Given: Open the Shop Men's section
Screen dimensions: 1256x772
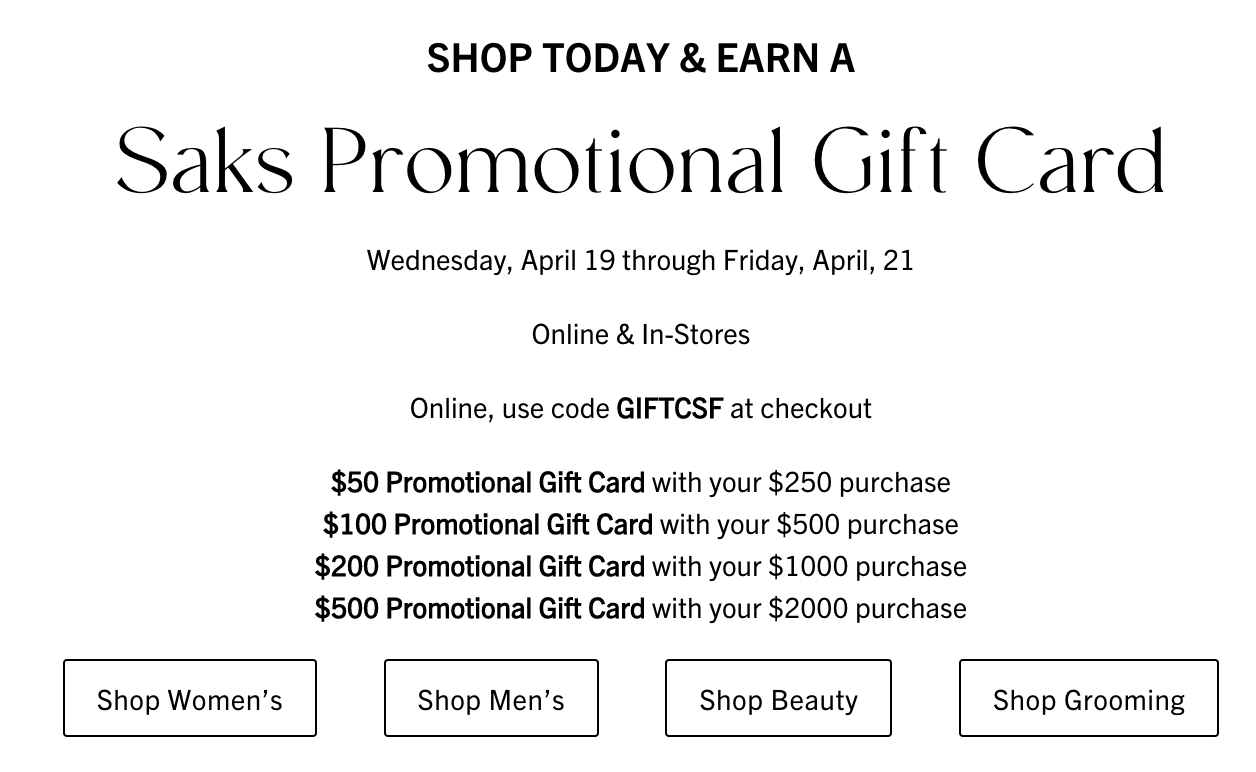Looking at the screenshot, I should (491, 698).
